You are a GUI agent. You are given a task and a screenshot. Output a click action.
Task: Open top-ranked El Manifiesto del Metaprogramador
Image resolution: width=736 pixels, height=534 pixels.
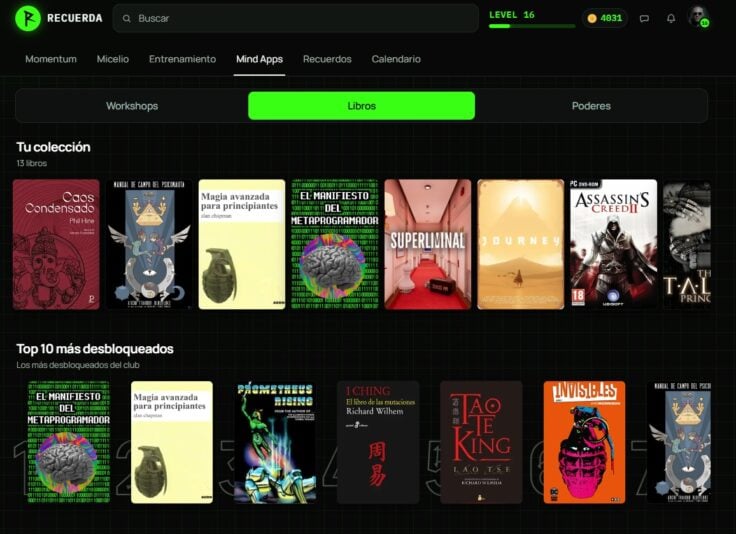(69, 442)
